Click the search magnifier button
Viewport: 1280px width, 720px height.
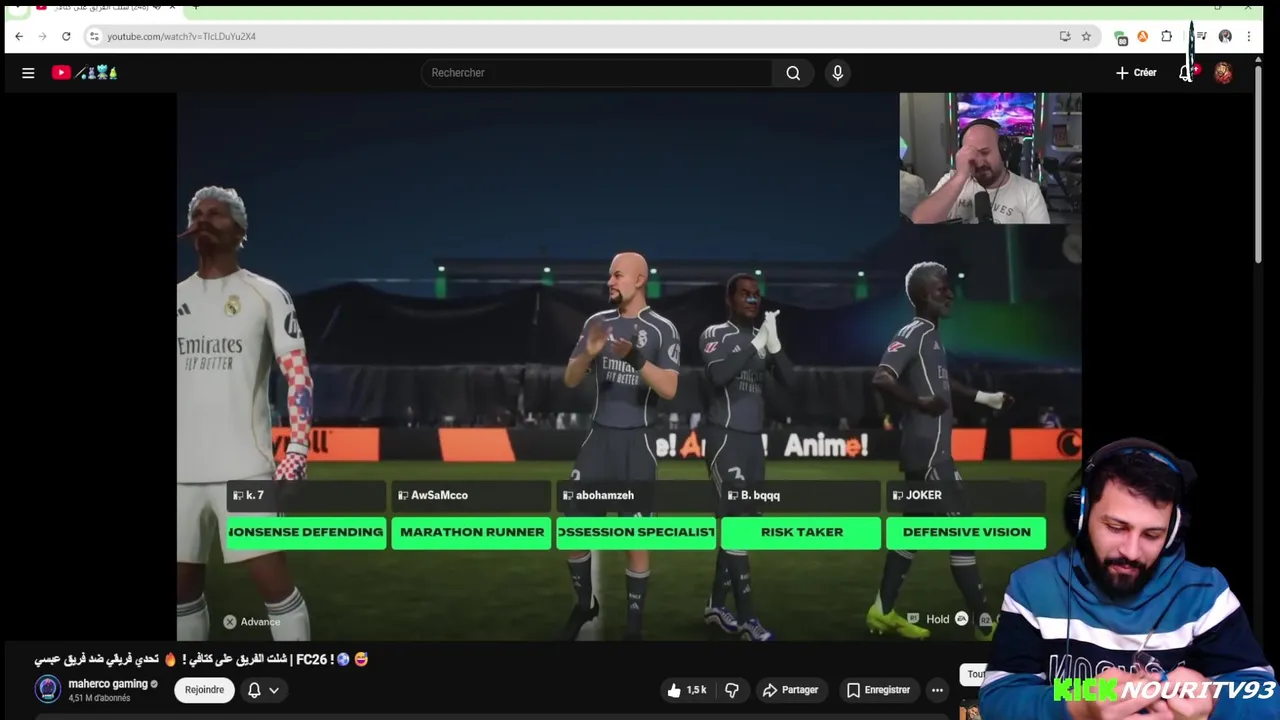point(793,73)
